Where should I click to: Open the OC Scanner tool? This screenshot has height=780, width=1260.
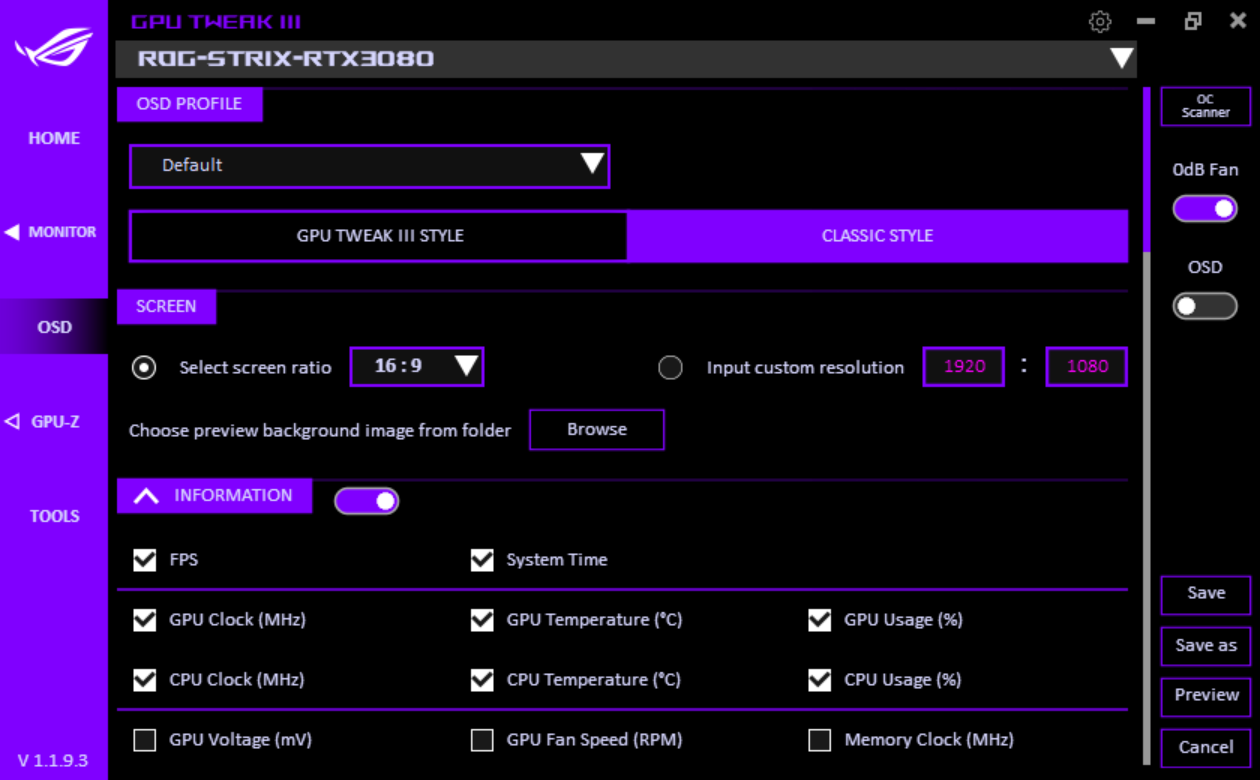[x=1205, y=106]
